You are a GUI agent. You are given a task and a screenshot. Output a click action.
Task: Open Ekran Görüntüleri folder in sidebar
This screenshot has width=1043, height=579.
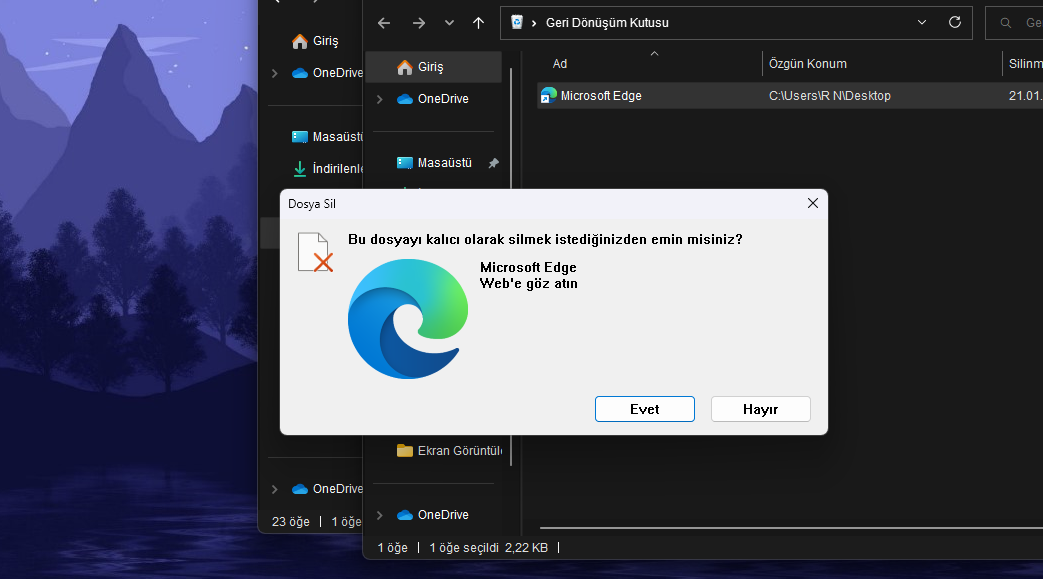(x=449, y=451)
